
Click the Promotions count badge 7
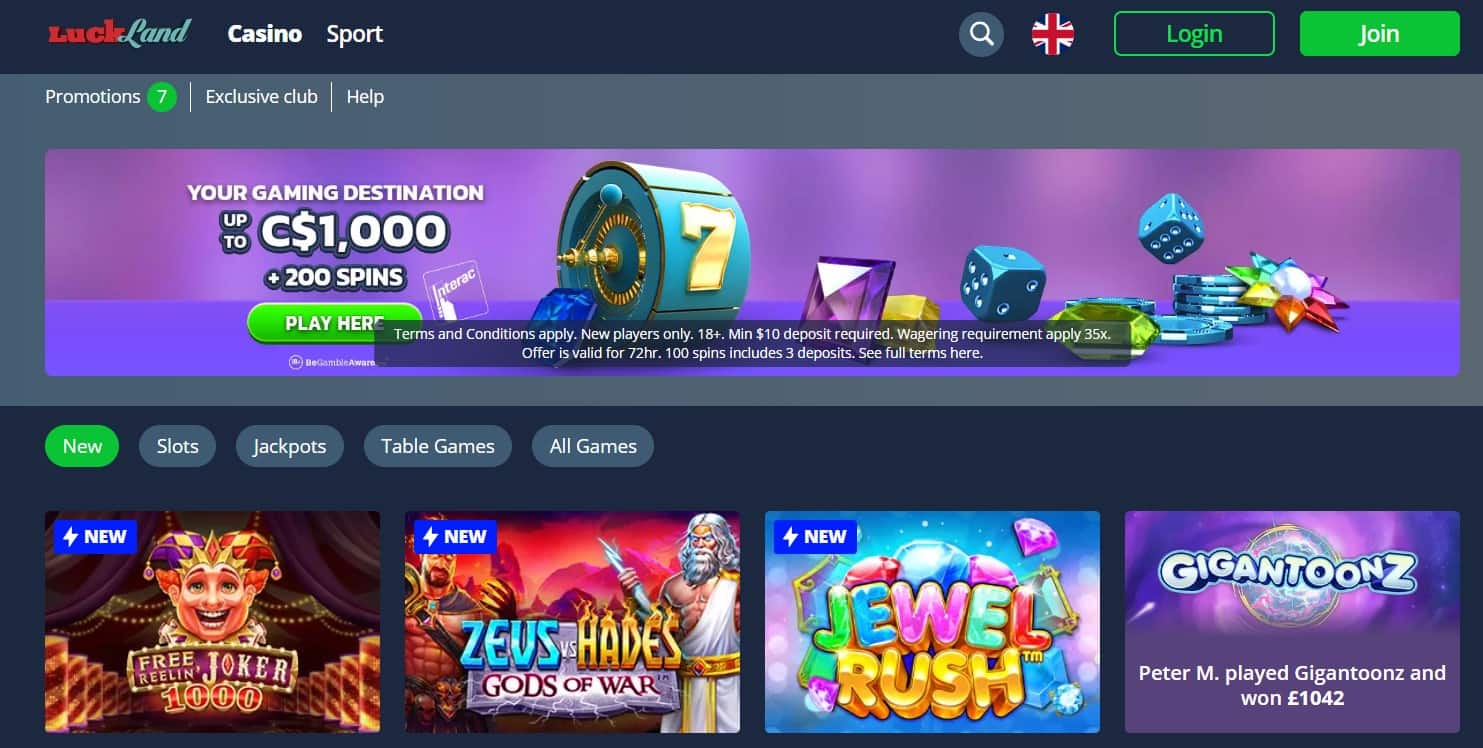pyautogui.click(x=162, y=97)
